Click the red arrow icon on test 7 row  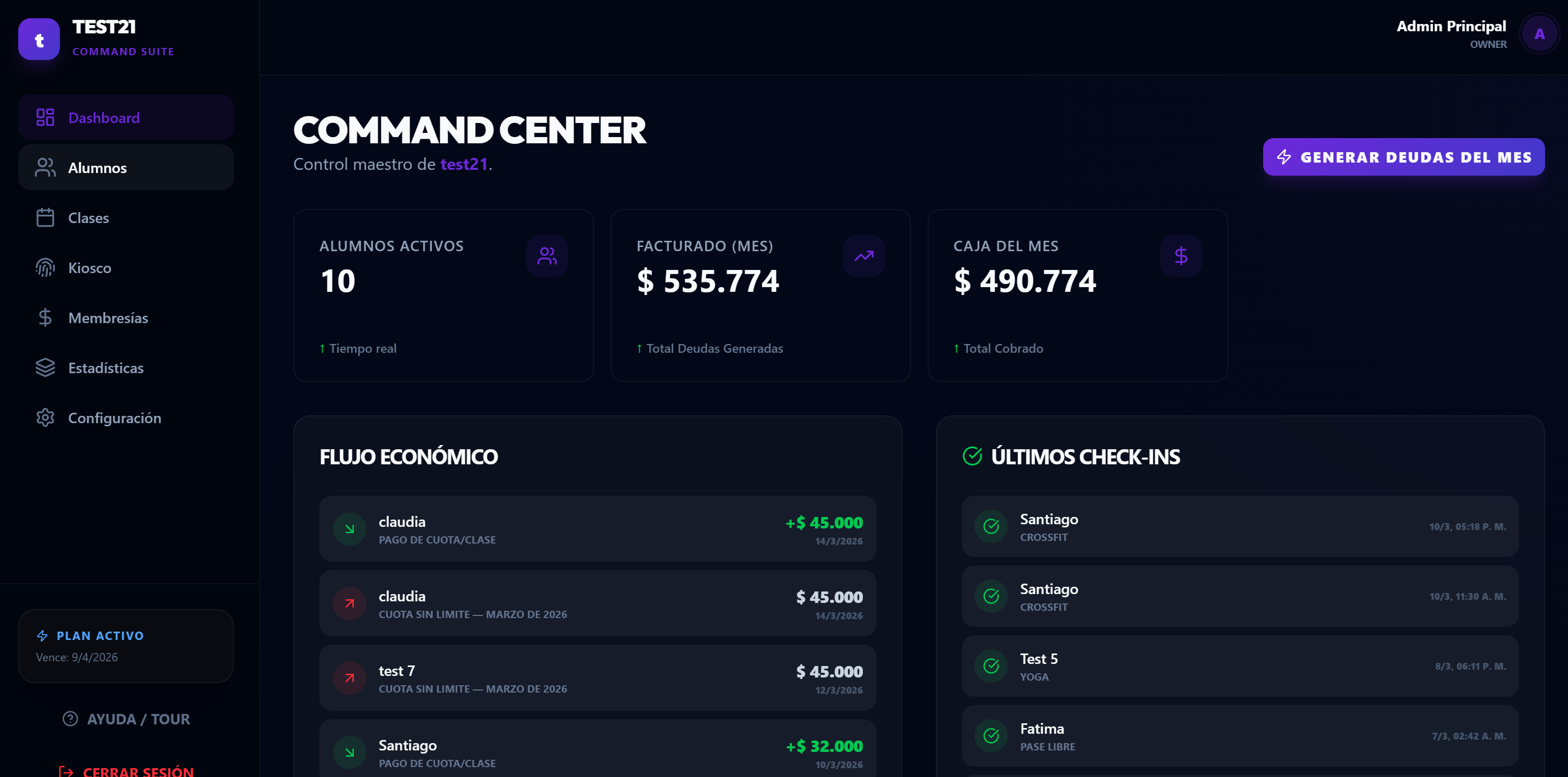pyautogui.click(x=349, y=678)
